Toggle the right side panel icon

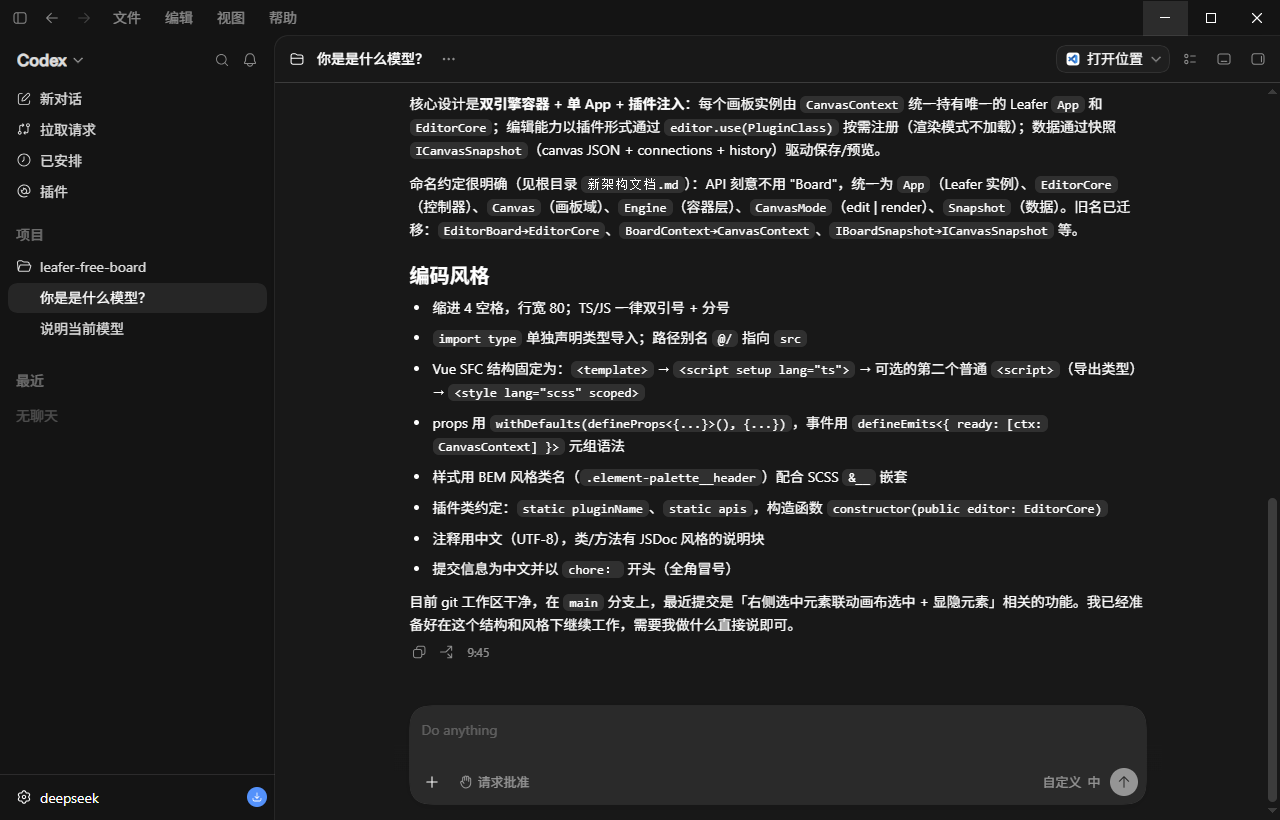point(1258,59)
